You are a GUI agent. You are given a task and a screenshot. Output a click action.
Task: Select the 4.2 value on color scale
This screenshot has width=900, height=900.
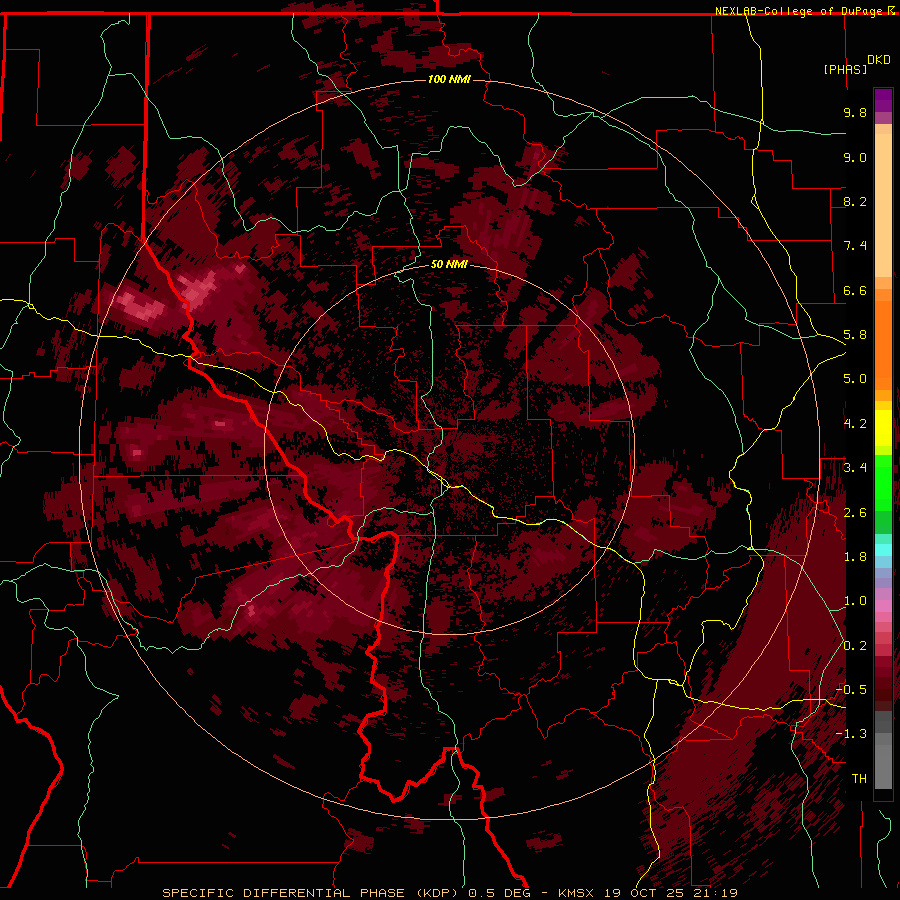point(855,424)
